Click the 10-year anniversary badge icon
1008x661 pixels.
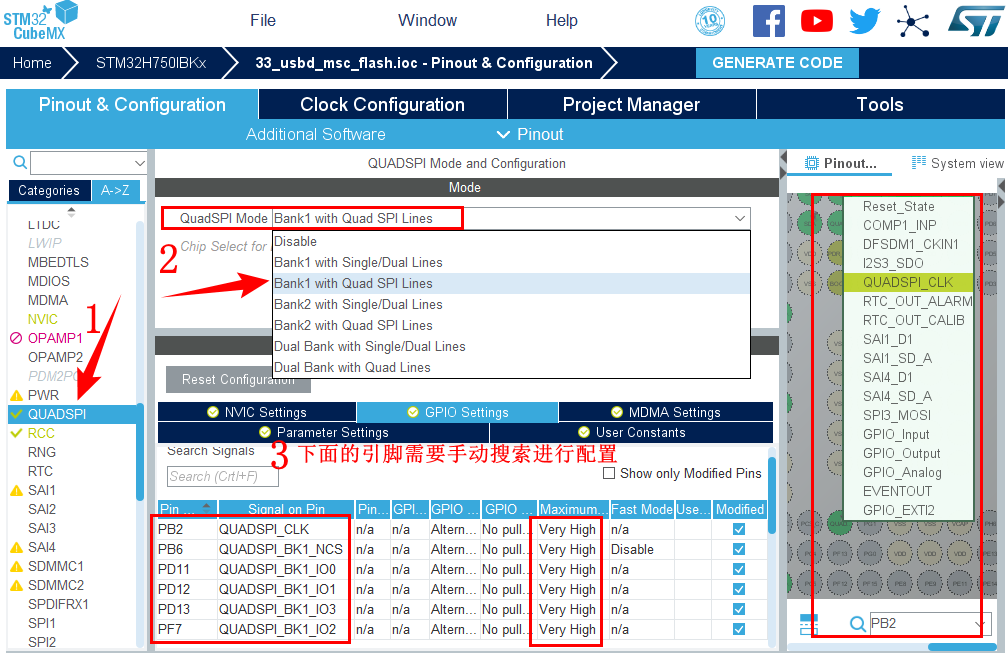pyautogui.click(x=710, y=21)
